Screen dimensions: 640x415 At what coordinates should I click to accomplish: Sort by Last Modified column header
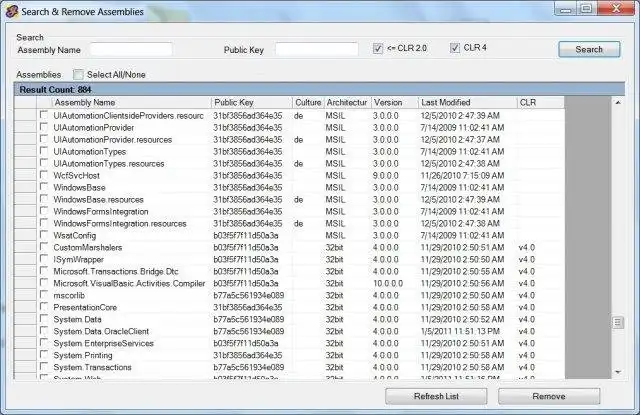click(468, 102)
